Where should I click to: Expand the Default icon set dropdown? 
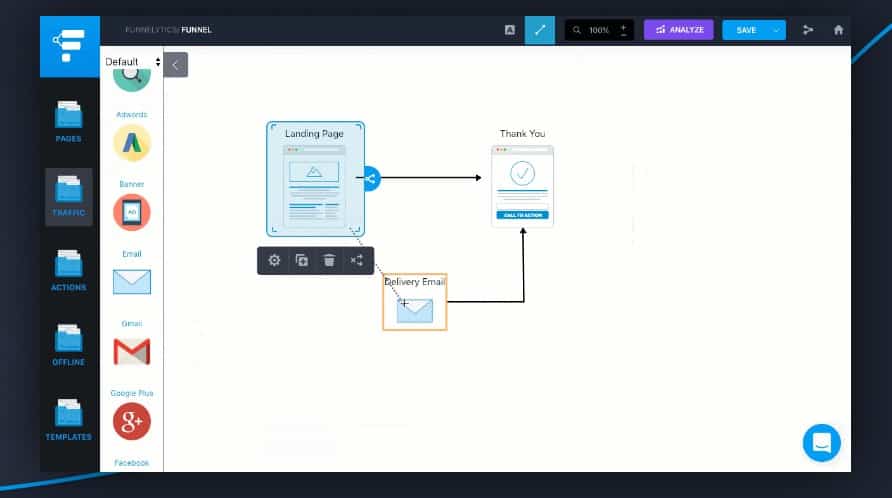tap(132, 61)
